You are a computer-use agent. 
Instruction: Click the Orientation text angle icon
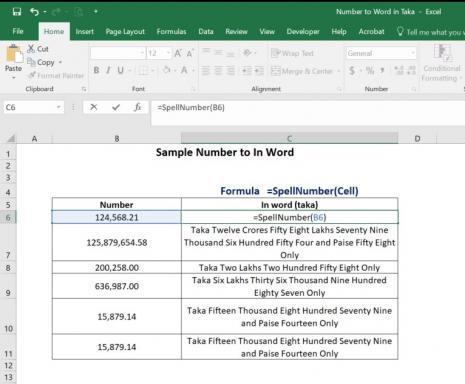pyautogui.click(x=247, y=52)
